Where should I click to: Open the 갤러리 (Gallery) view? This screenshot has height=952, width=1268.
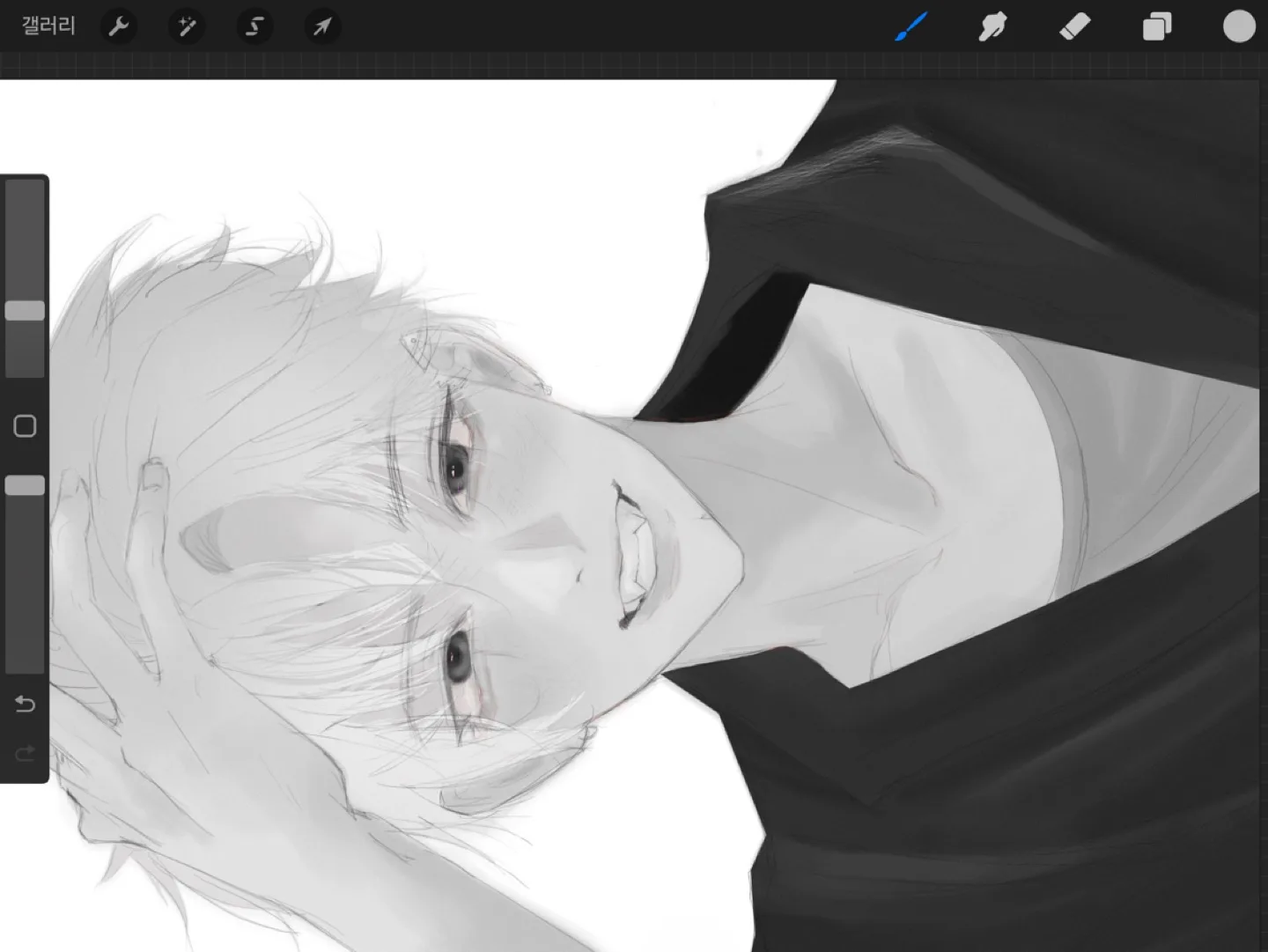pyautogui.click(x=48, y=26)
